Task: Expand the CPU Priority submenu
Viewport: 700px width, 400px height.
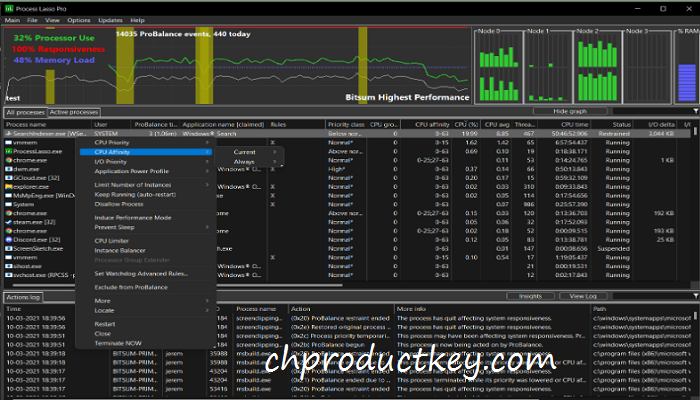Action: [x=146, y=142]
